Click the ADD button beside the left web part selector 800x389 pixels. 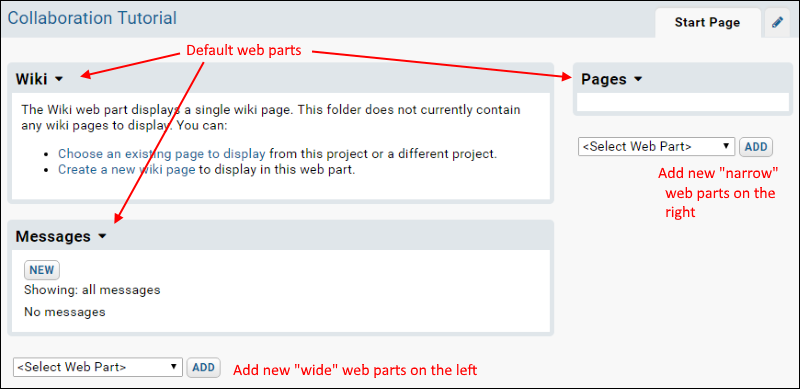pos(204,368)
